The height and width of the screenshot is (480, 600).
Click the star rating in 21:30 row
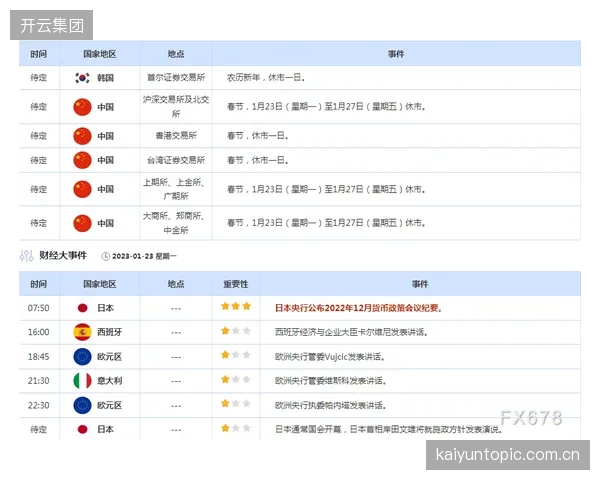[236, 379]
